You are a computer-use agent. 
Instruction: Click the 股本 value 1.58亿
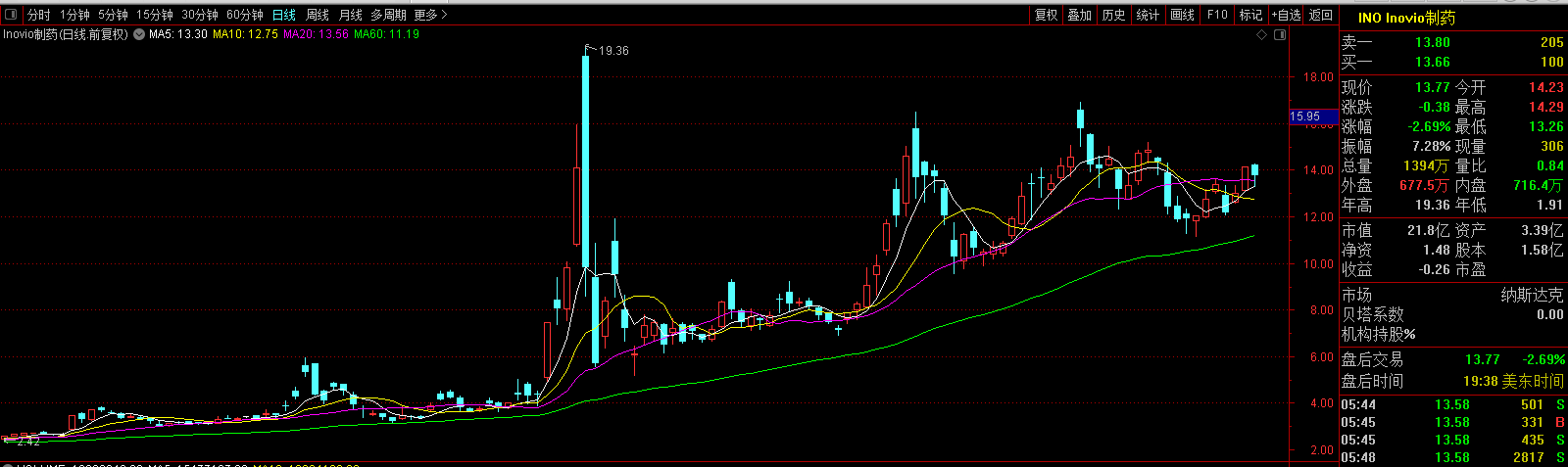[1543, 250]
